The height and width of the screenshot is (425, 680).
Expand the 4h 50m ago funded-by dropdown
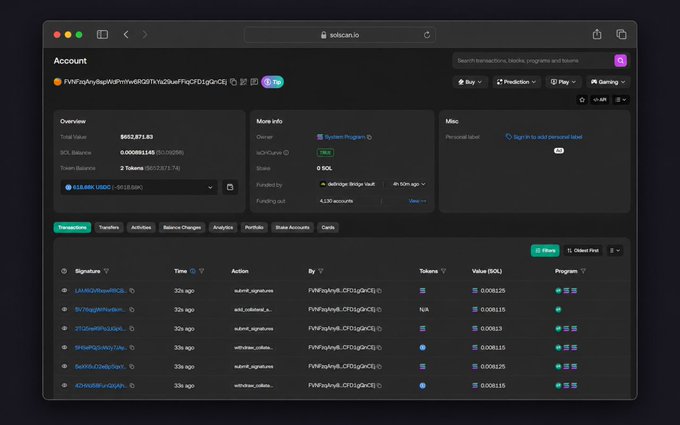click(x=409, y=184)
